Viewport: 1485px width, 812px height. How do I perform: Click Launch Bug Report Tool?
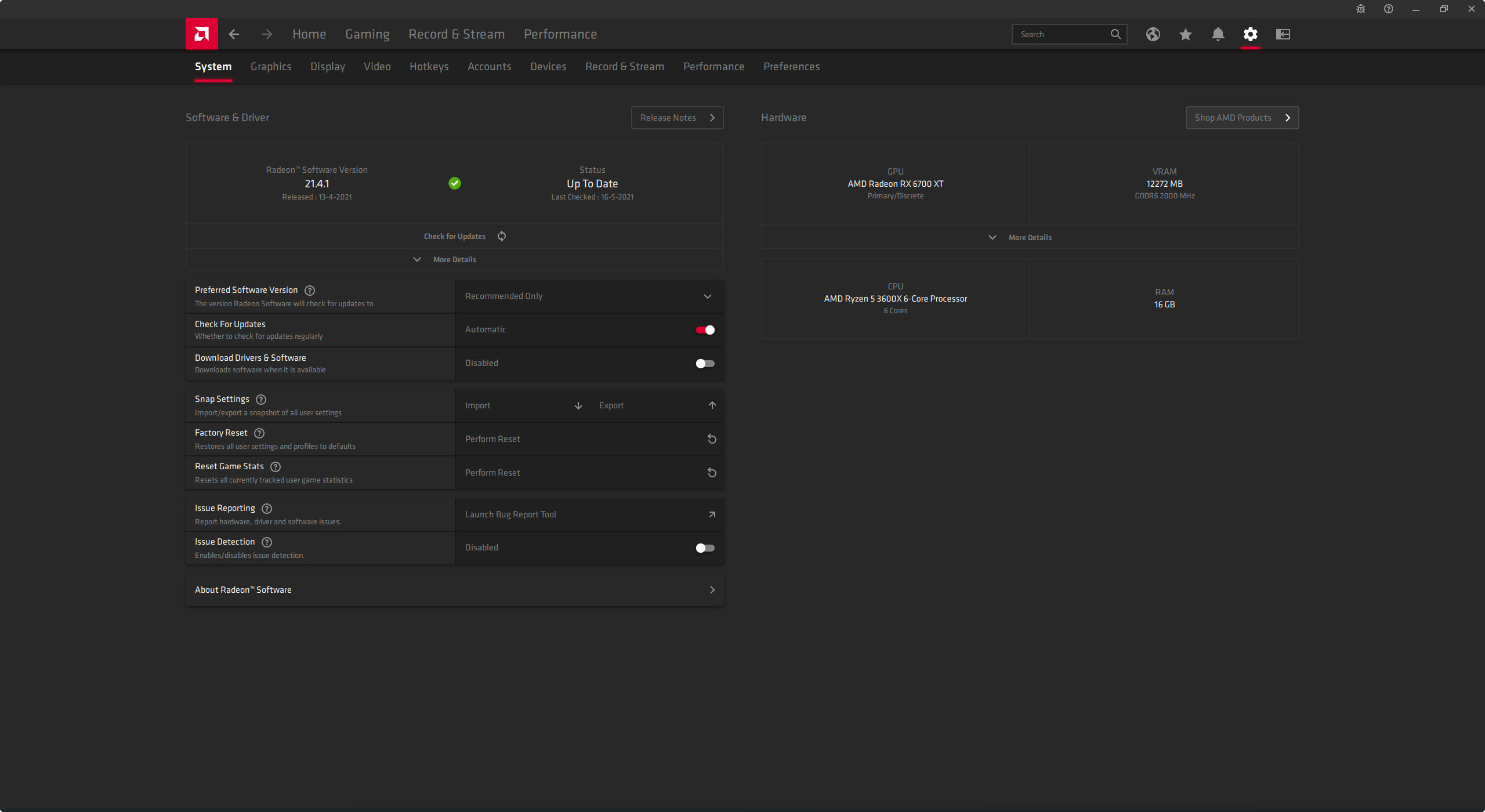click(x=589, y=514)
